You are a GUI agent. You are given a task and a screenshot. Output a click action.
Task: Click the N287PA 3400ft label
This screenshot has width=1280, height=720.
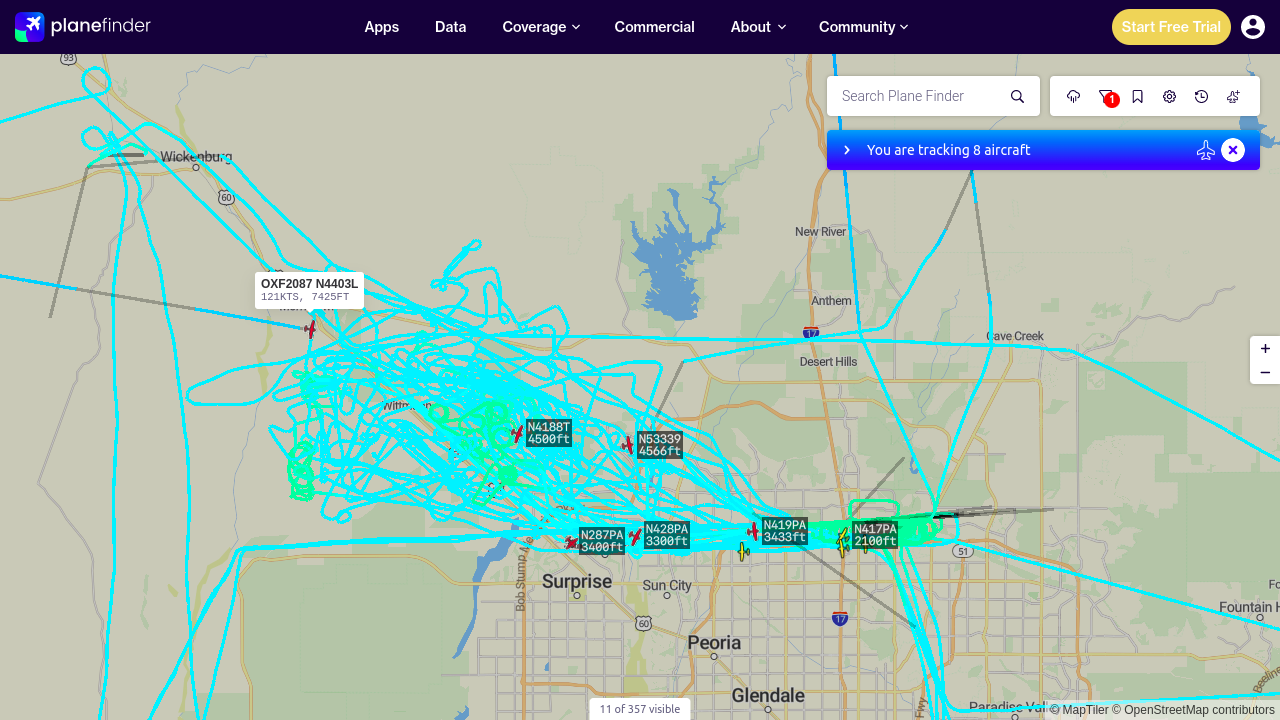click(602, 541)
